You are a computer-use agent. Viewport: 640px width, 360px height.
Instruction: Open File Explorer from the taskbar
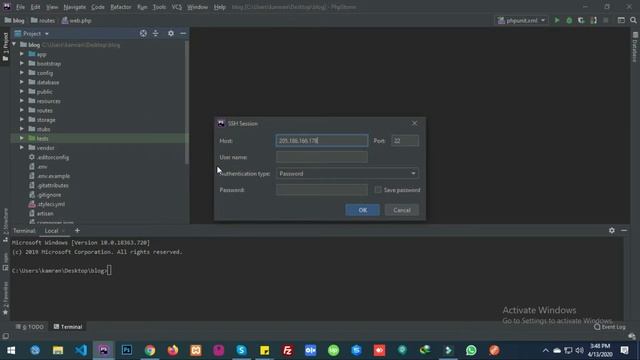click(x=58, y=350)
